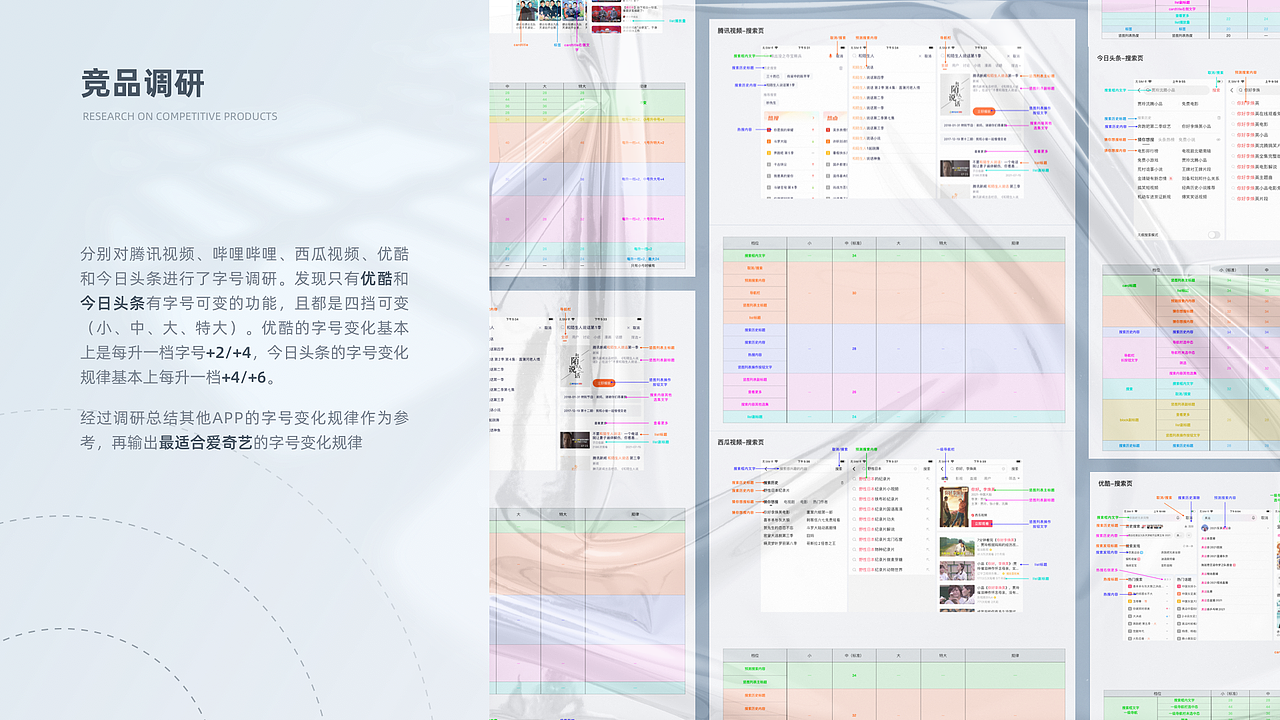
Task: Select the 影视 tab in Xigua results
Action: [x=959, y=478]
